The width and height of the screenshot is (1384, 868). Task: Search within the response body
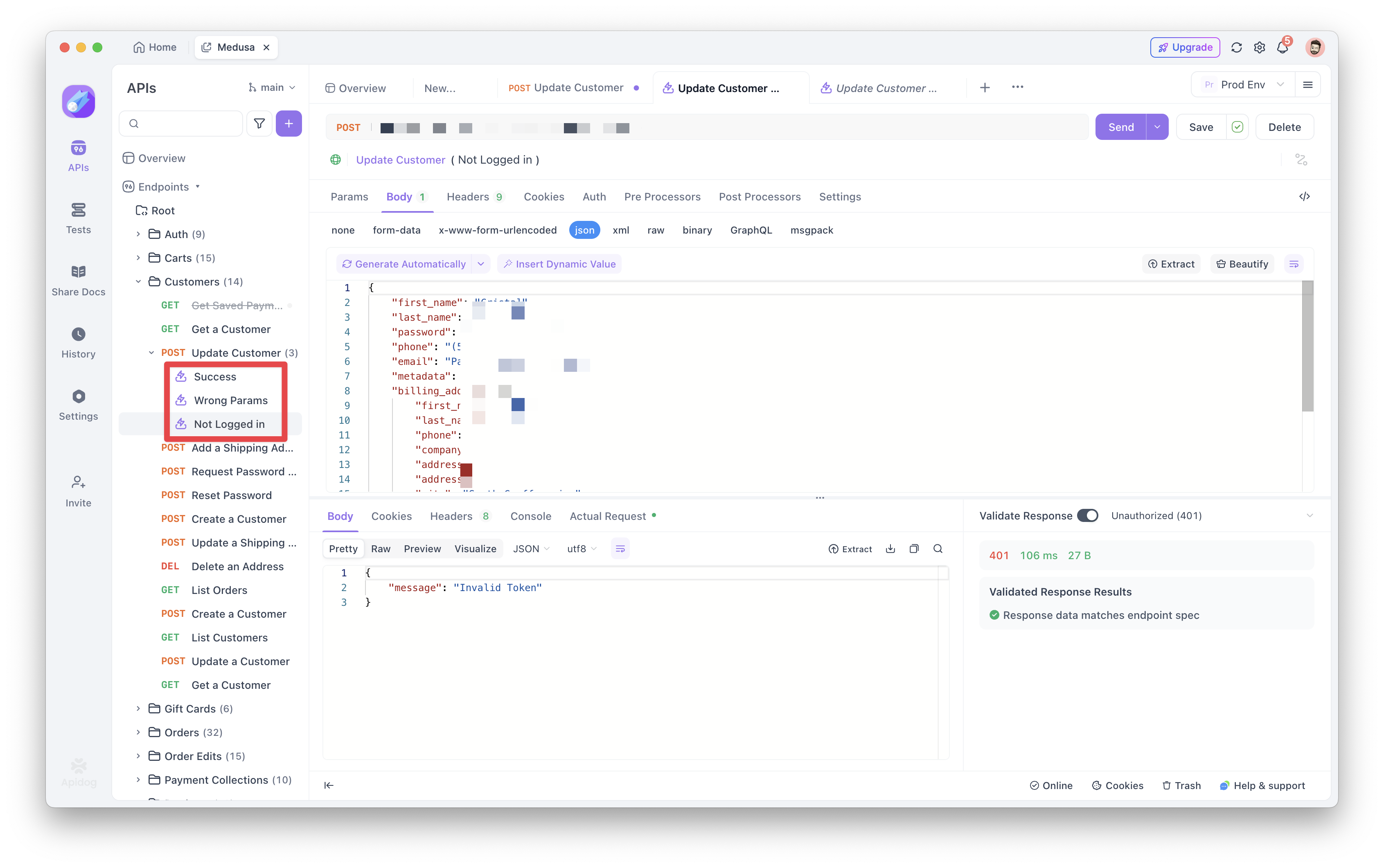click(937, 549)
